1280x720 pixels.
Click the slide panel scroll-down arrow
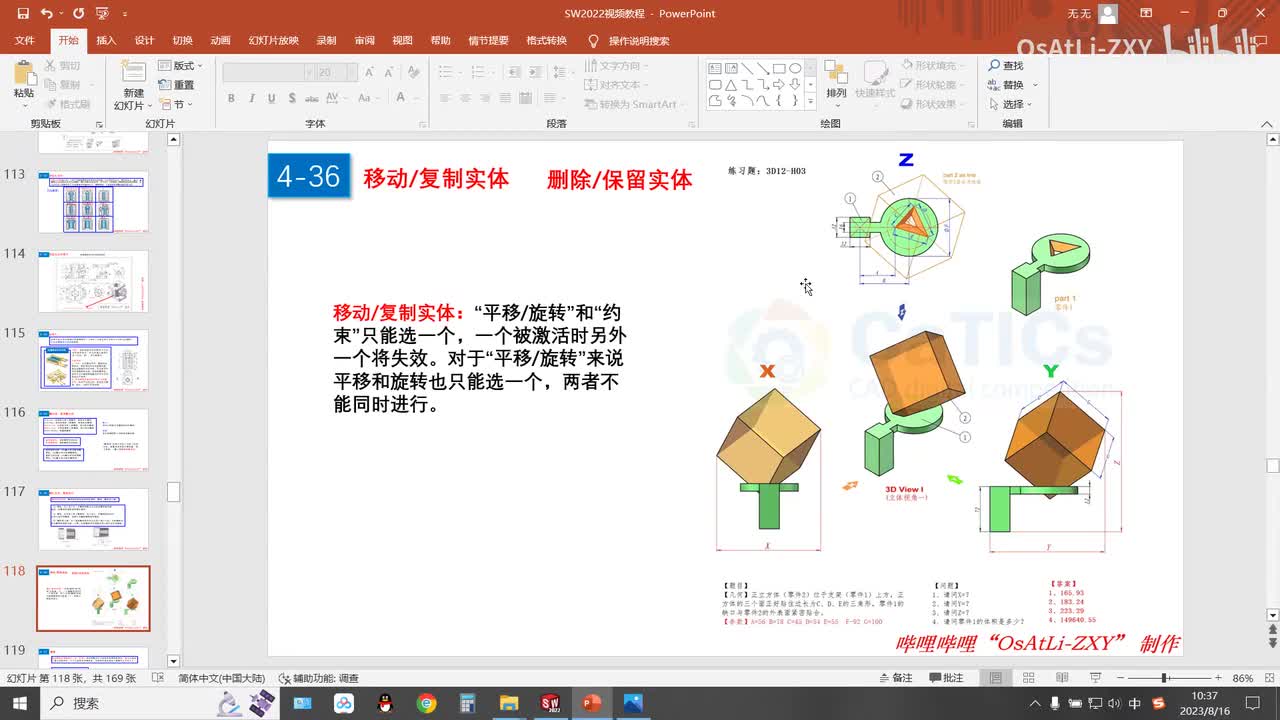click(173, 661)
